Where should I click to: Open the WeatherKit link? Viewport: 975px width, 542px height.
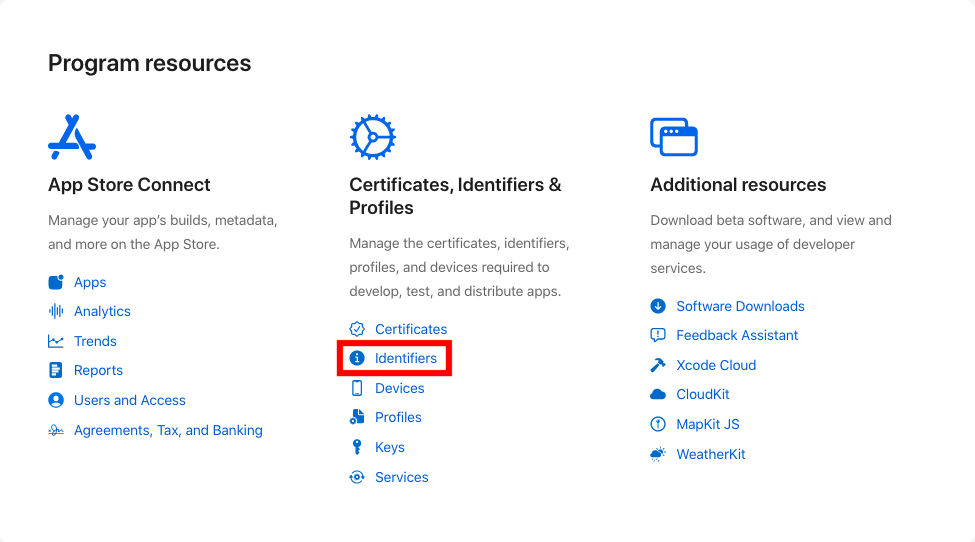(x=711, y=454)
